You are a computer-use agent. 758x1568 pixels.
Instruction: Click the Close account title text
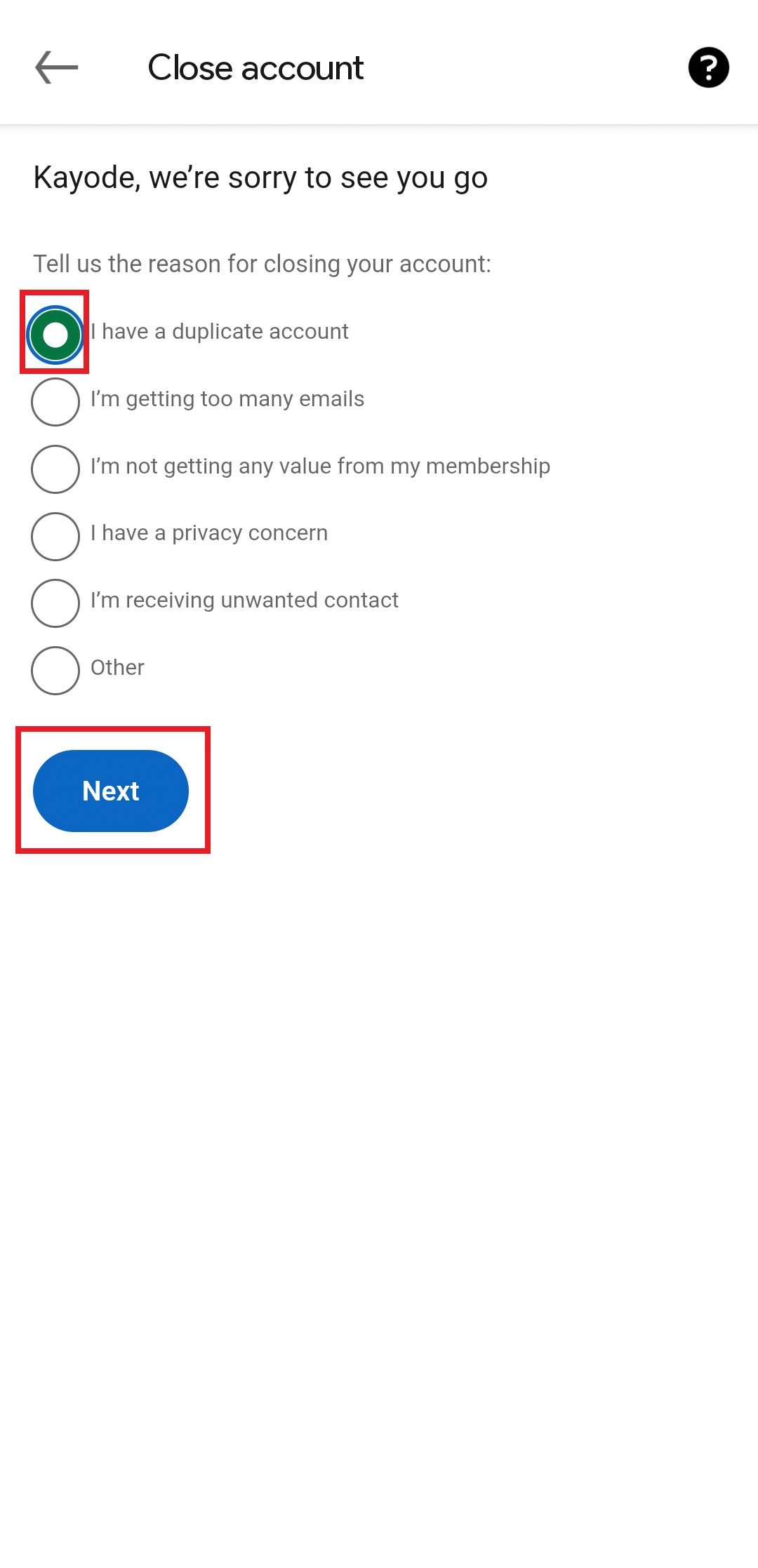(255, 67)
